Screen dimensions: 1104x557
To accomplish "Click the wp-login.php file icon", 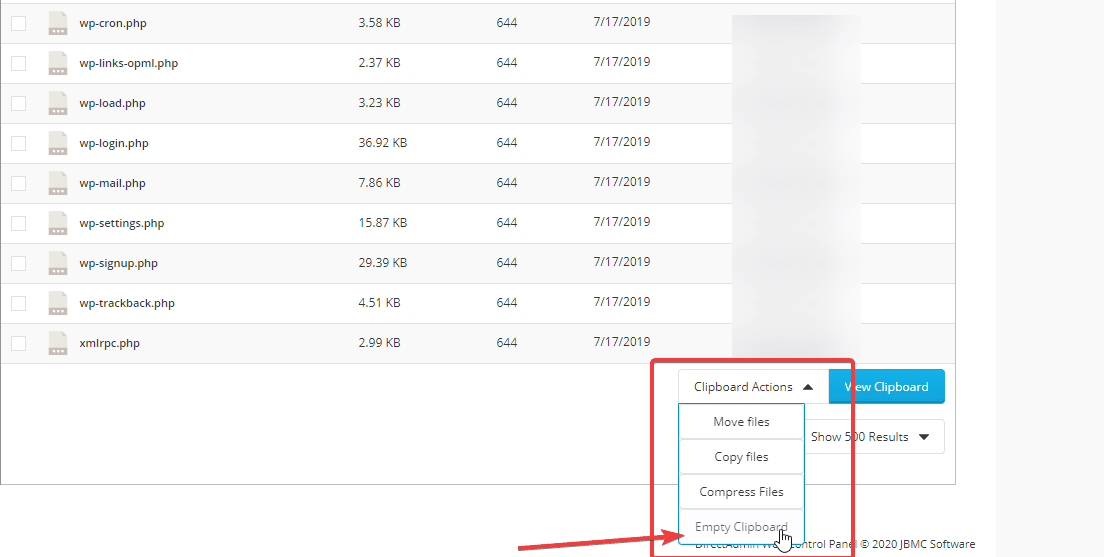I will (x=58, y=143).
